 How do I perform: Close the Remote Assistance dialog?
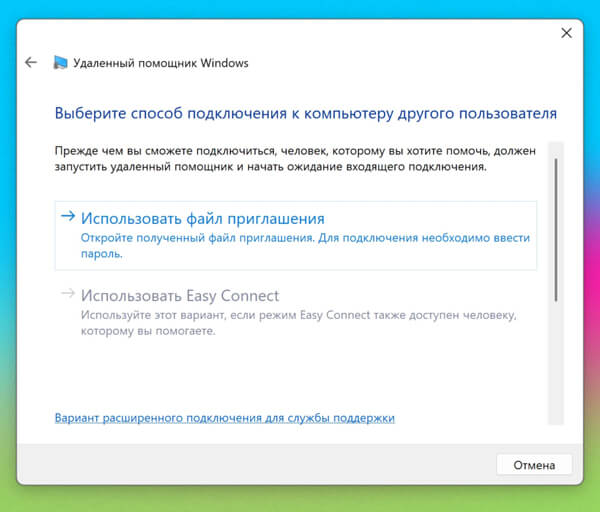click(566, 33)
